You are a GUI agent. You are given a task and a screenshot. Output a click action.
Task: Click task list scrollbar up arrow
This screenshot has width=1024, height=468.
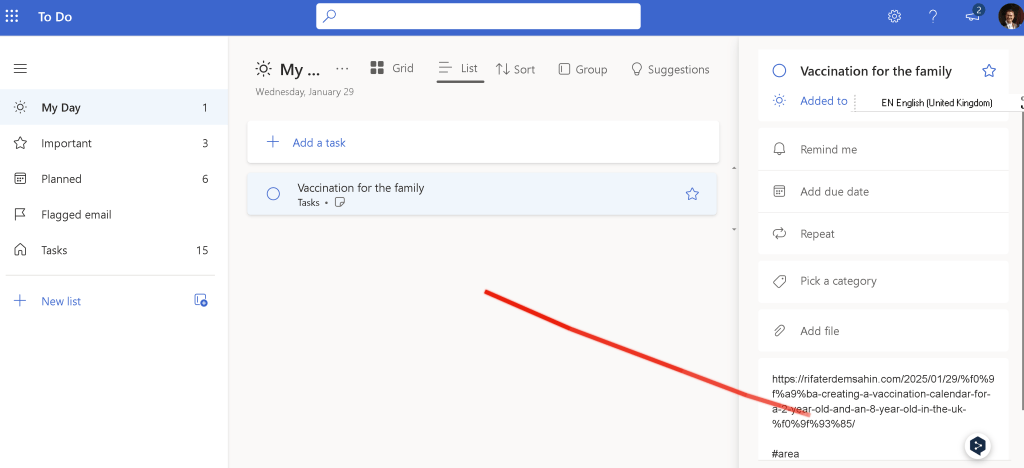[x=733, y=168]
